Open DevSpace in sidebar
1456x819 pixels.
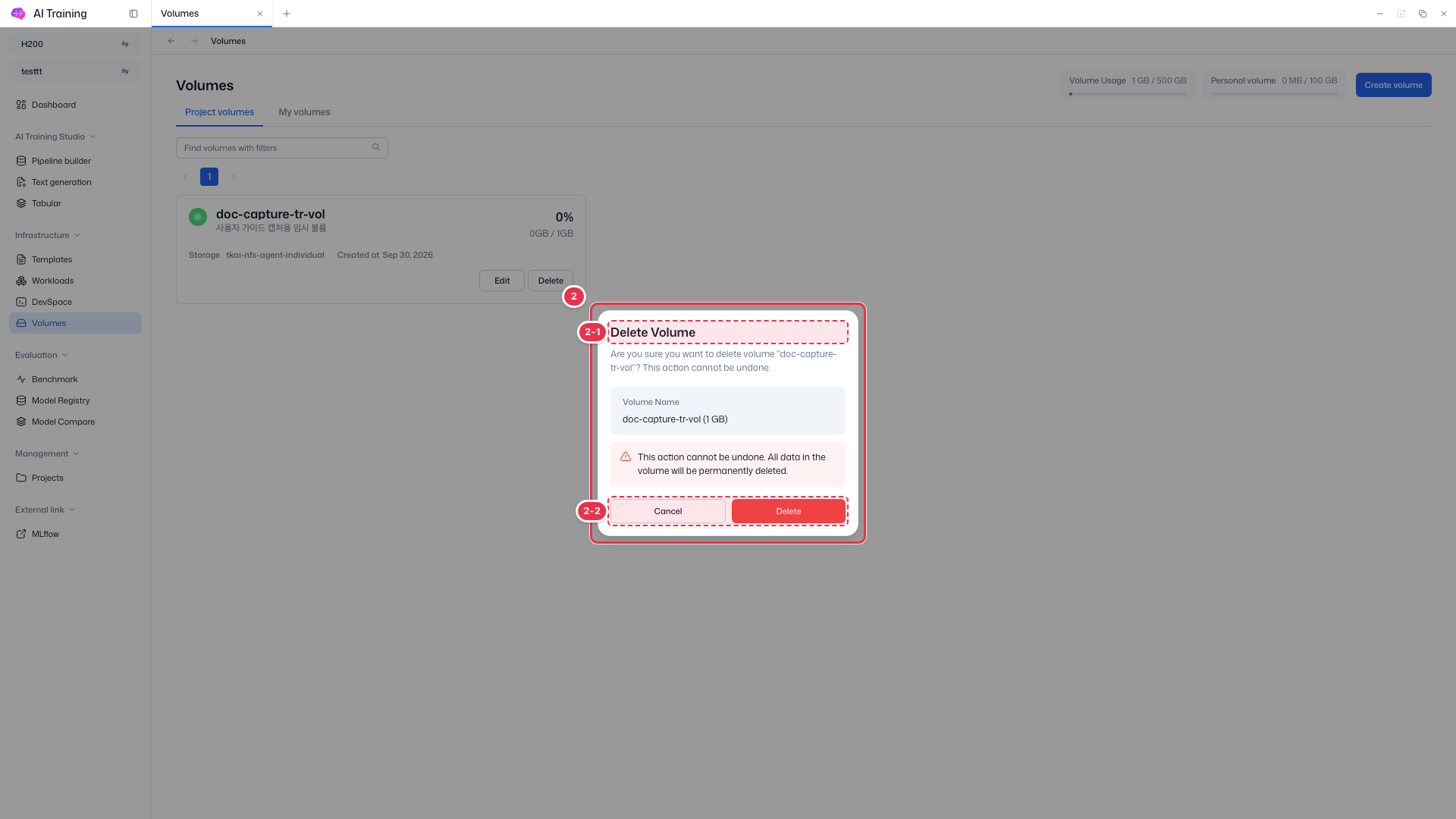tap(75, 302)
